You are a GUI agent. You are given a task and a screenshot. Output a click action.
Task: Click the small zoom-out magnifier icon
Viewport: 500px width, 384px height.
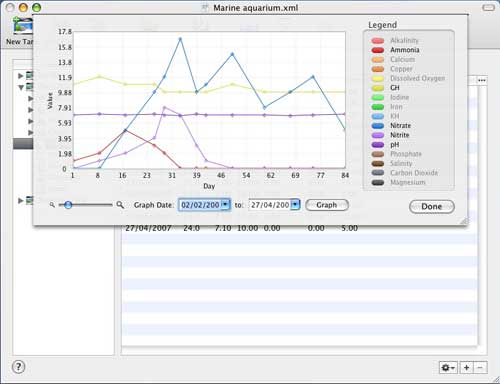click(x=52, y=205)
